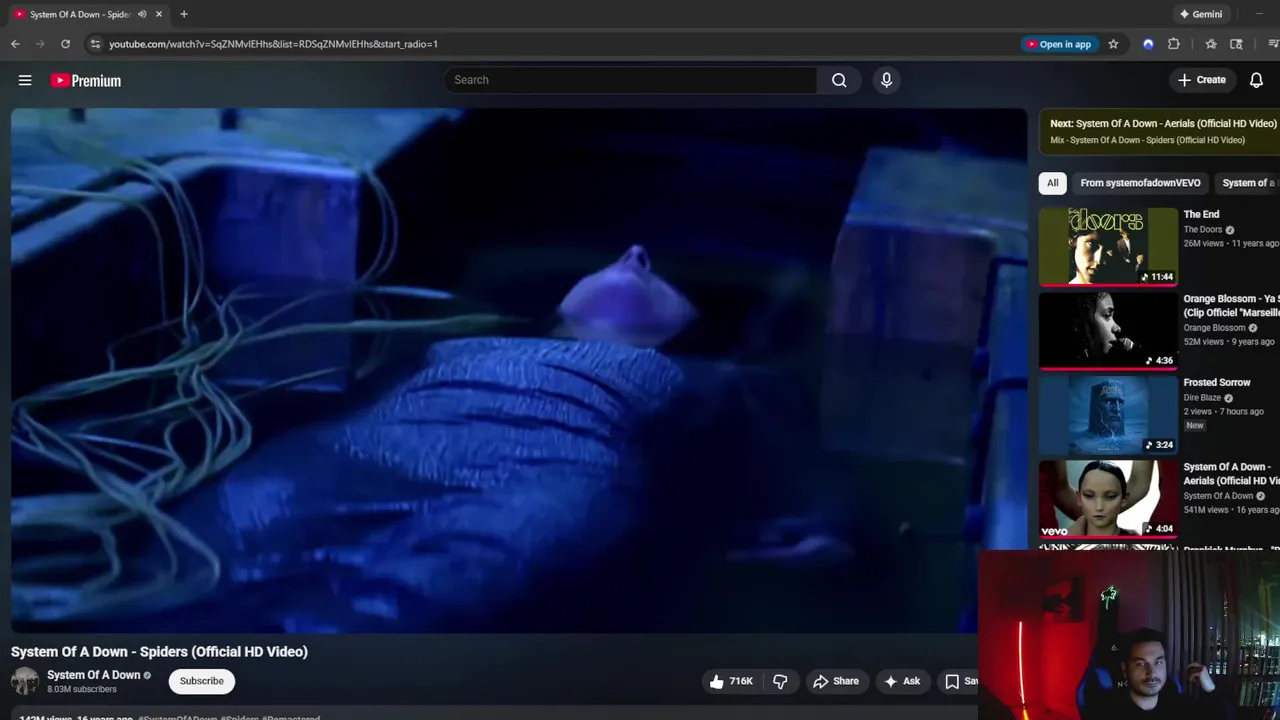Start voice search with microphone icon
The height and width of the screenshot is (720, 1280).
point(886,80)
